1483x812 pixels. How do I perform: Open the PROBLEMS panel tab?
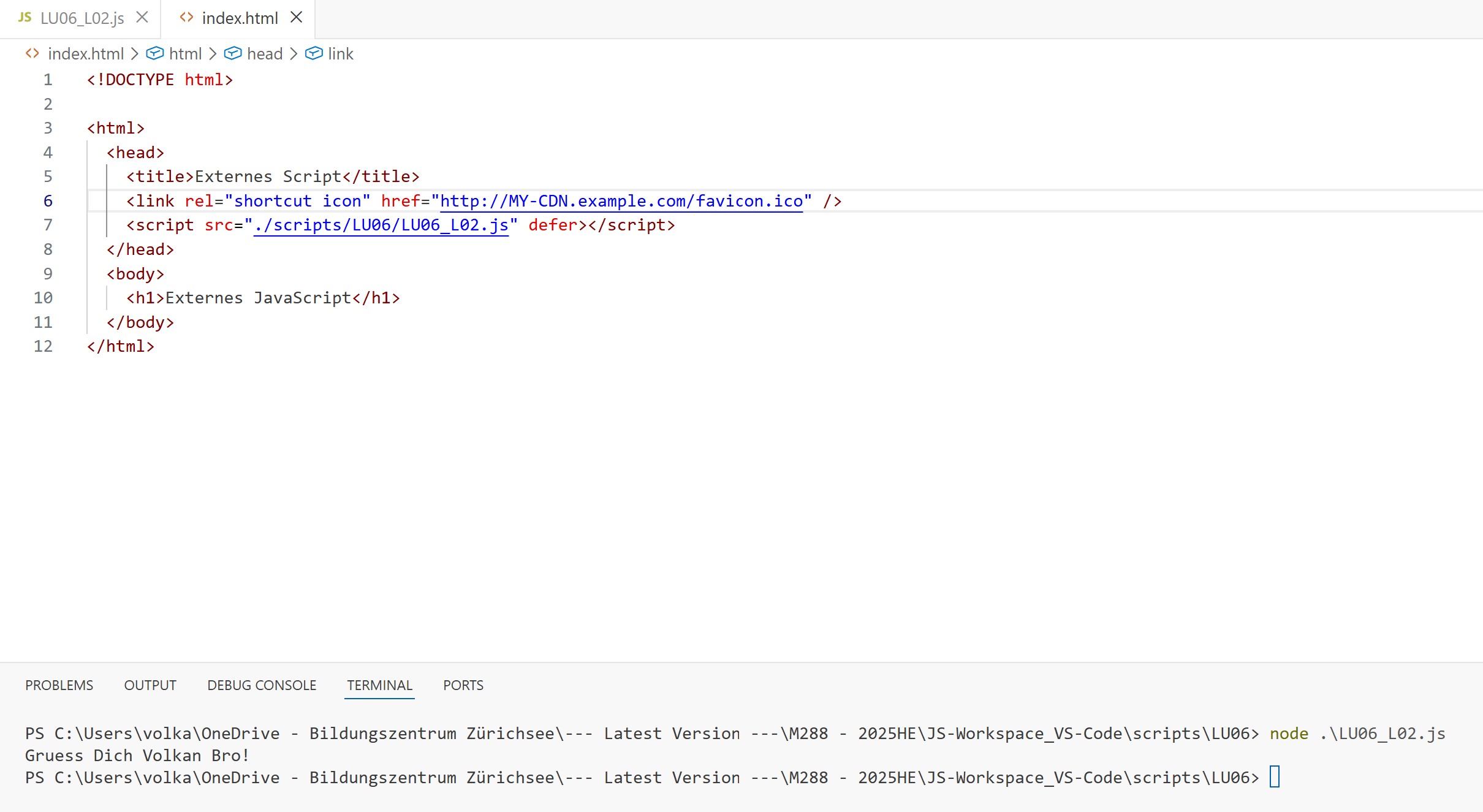coord(59,685)
